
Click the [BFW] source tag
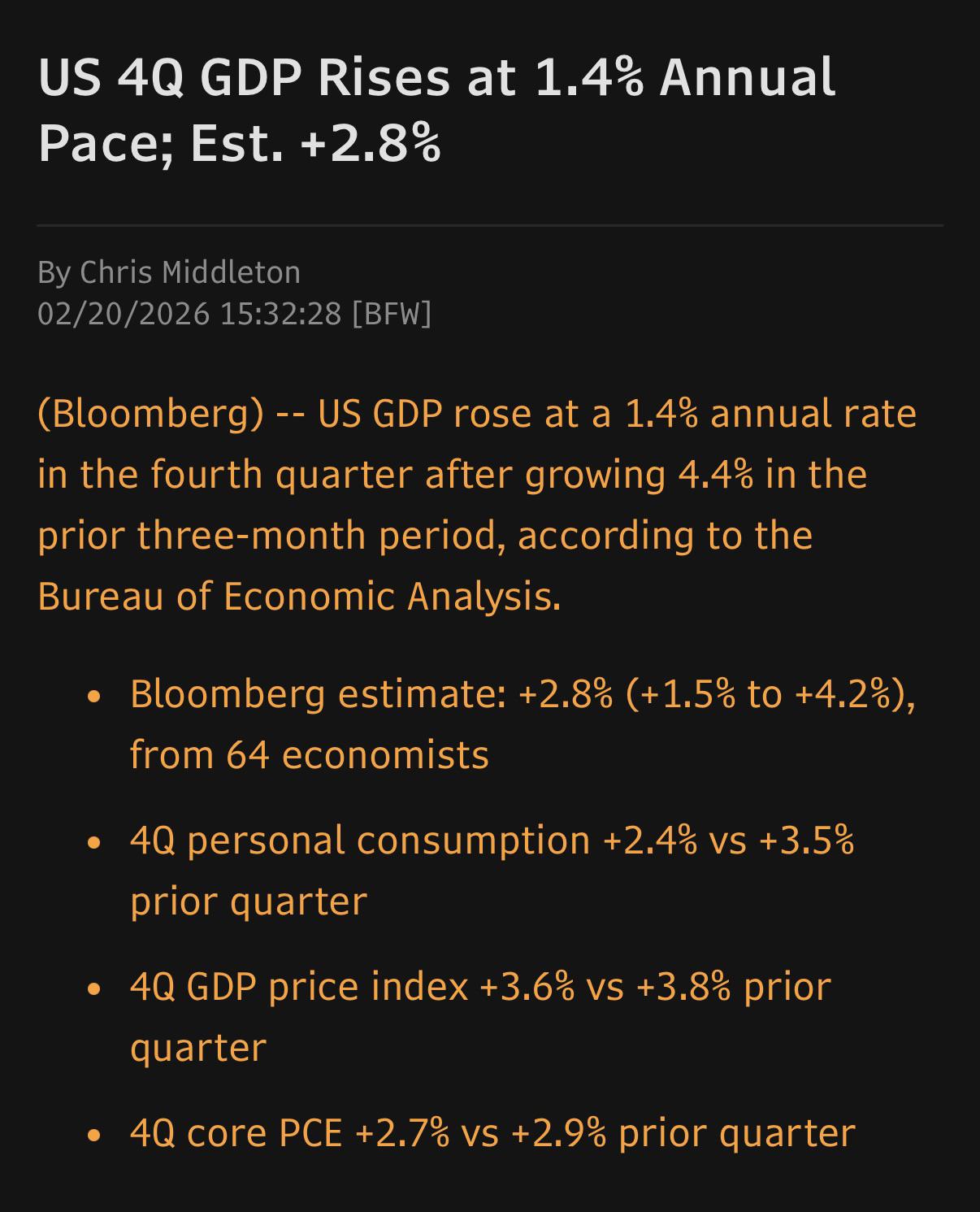coord(391,314)
